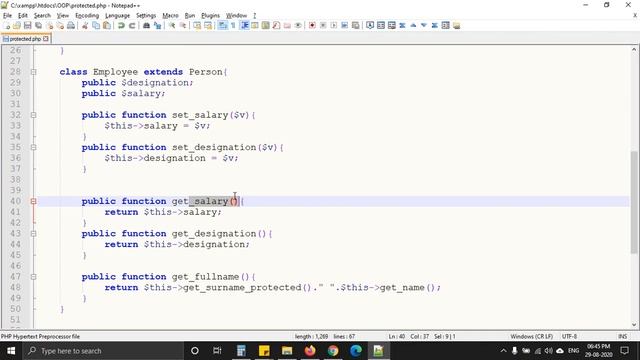The height and width of the screenshot is (360, 640).
Task: Open the Plugins menu
Action: (x=210, y=15)
